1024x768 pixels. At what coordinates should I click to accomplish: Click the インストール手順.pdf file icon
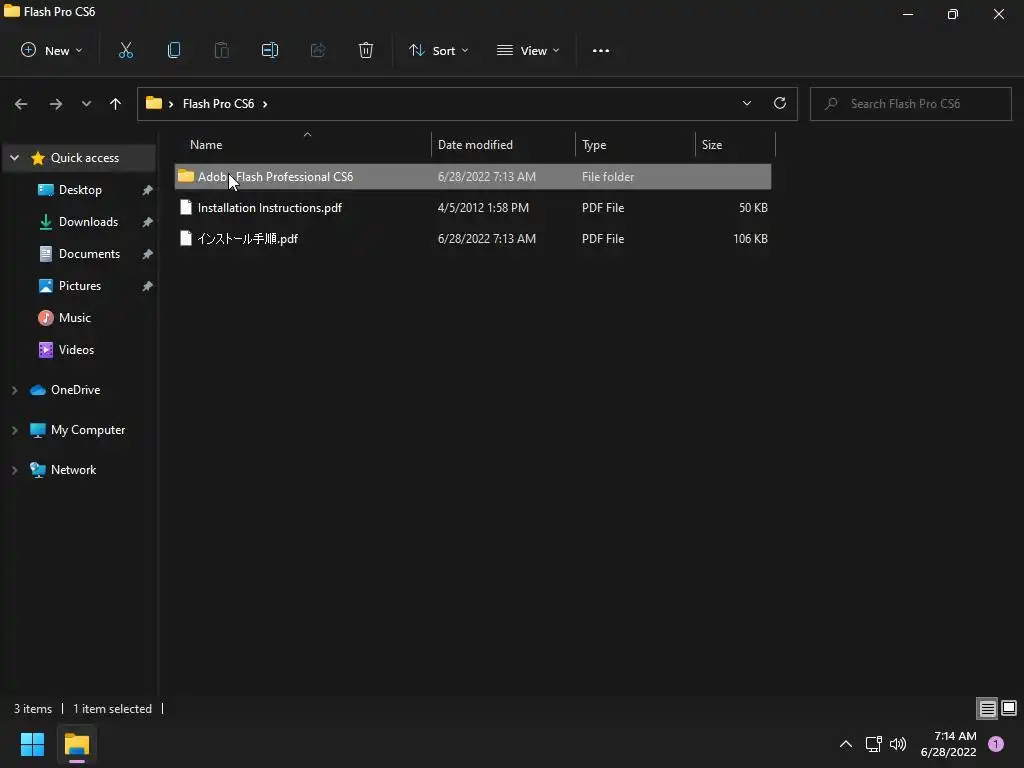point(186,238)
